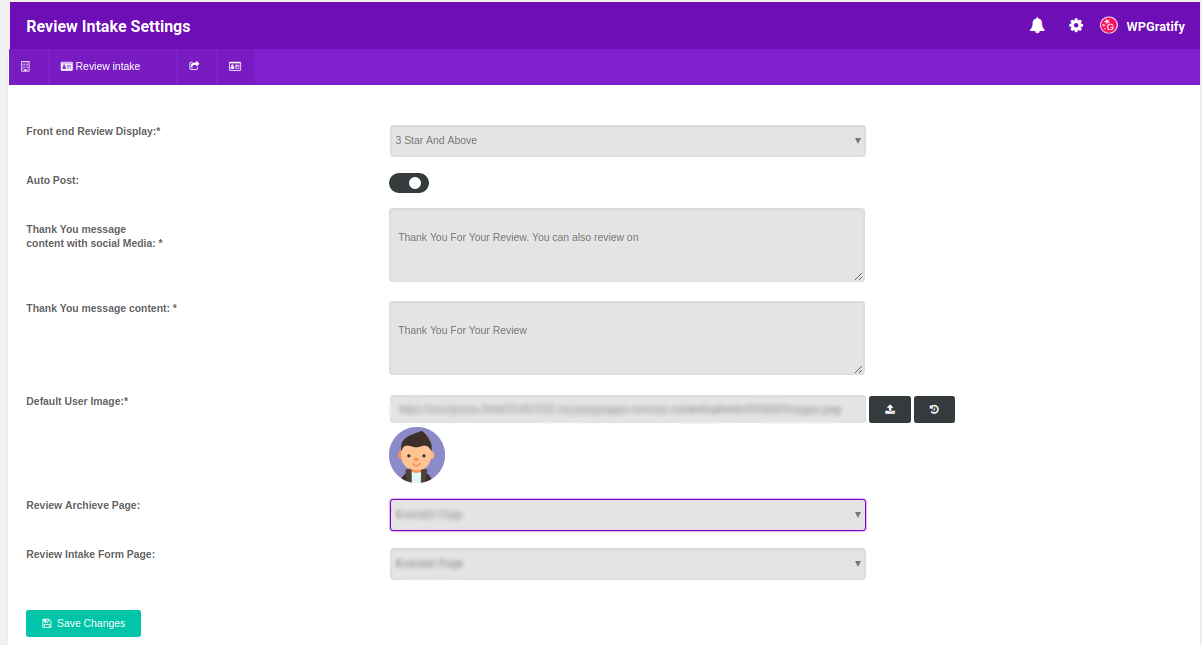
Task: Click the Review Intake Settings page title
Action: click(108, 27)
